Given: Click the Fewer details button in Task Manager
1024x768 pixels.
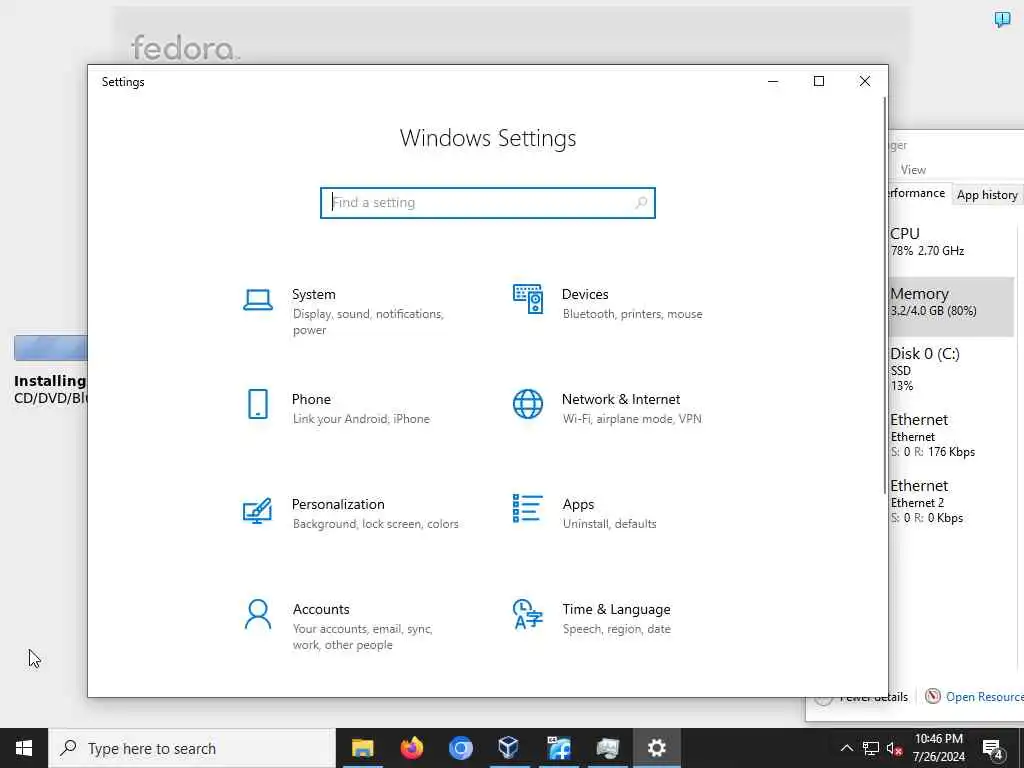Looking at the screenshot, I should pyautogui.click(x=862, y=697).
